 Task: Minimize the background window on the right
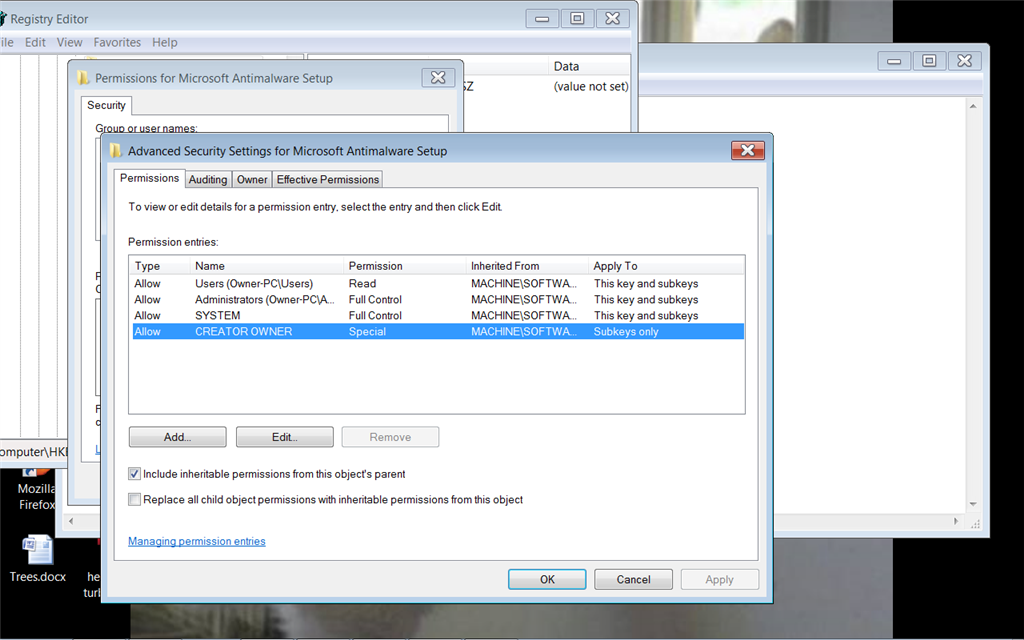click(x=894, y=61)
